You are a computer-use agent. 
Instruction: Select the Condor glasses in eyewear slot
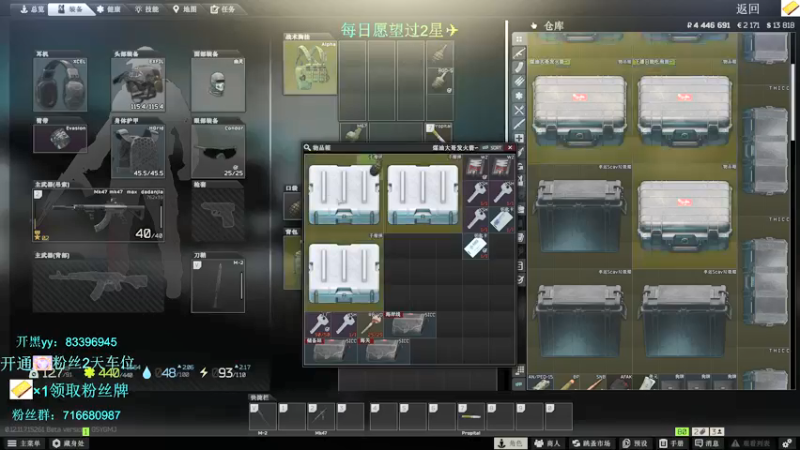[218, 152]
